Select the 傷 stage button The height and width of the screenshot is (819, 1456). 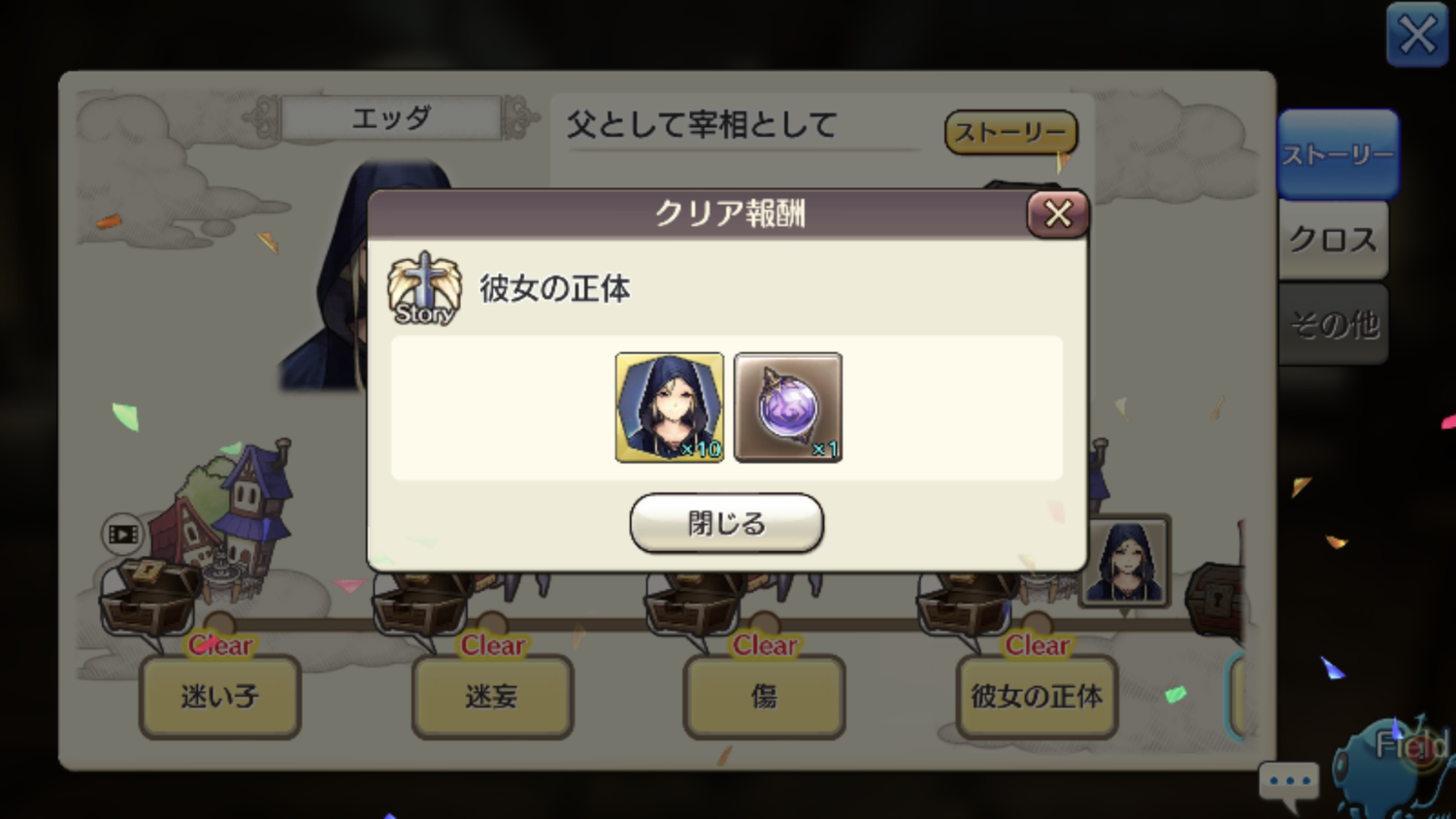click(764, 696)
